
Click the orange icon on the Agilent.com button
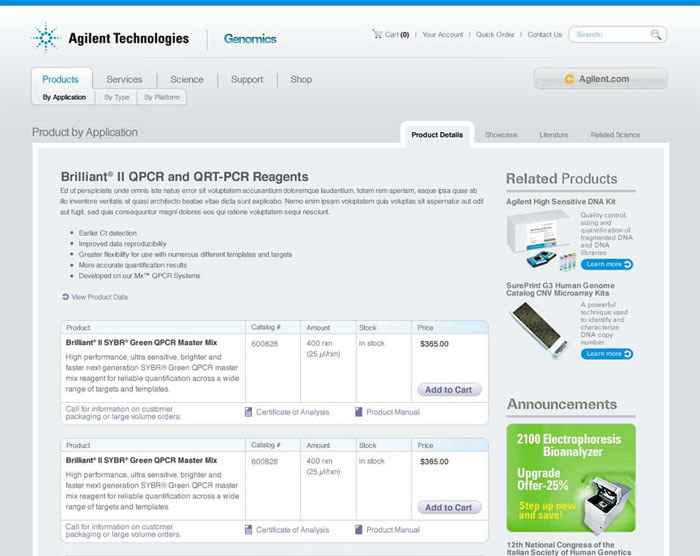569,79
